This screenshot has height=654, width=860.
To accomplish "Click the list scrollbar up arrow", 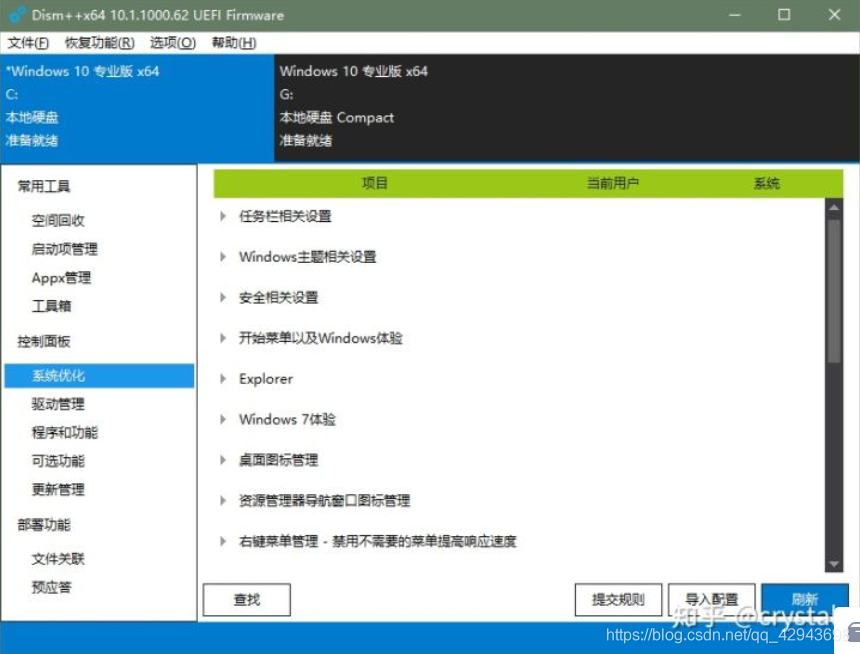I will 834,207.
